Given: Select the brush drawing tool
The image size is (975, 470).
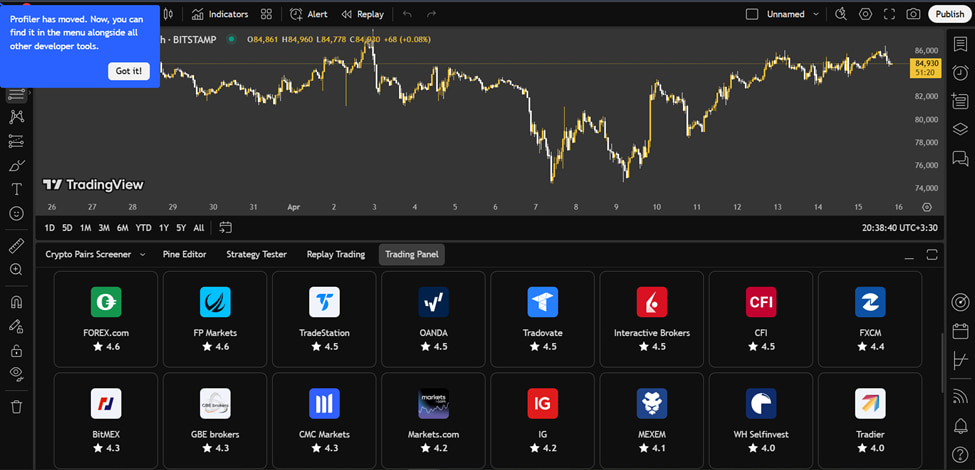Looking at the screenshot, I should coord(16,165).
